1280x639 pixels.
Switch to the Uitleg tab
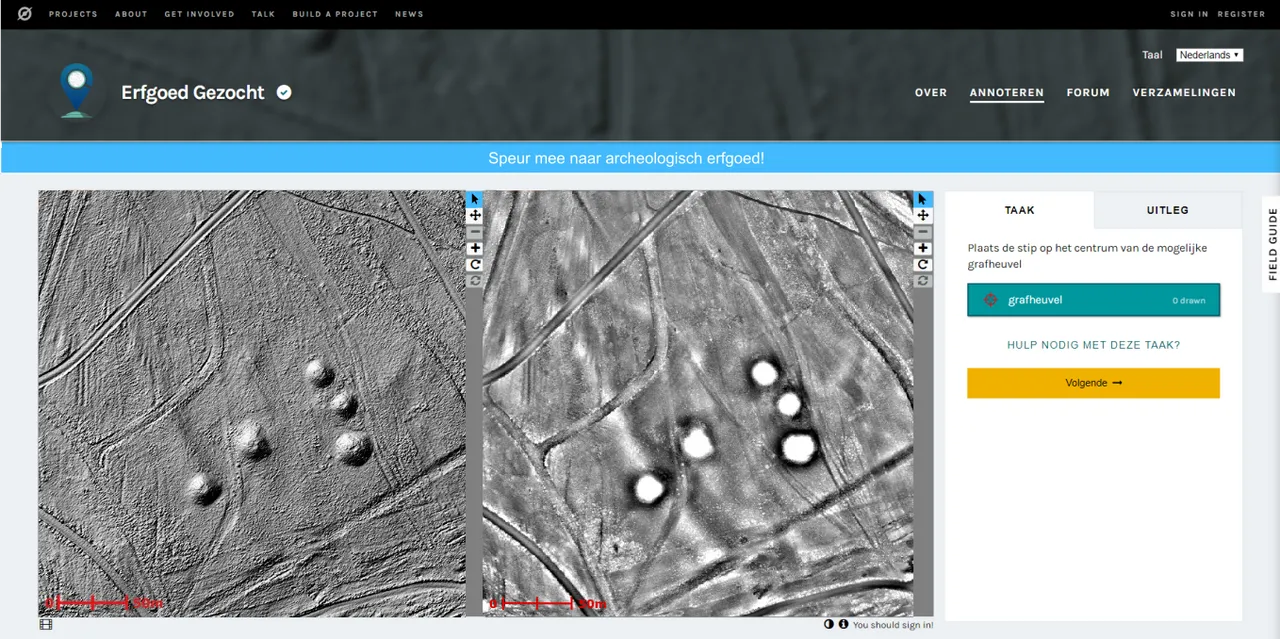click(1167, 210)
